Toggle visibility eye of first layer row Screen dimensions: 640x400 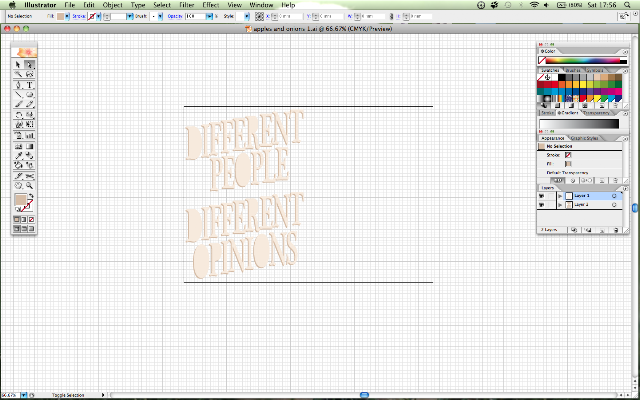coord(542,196)
